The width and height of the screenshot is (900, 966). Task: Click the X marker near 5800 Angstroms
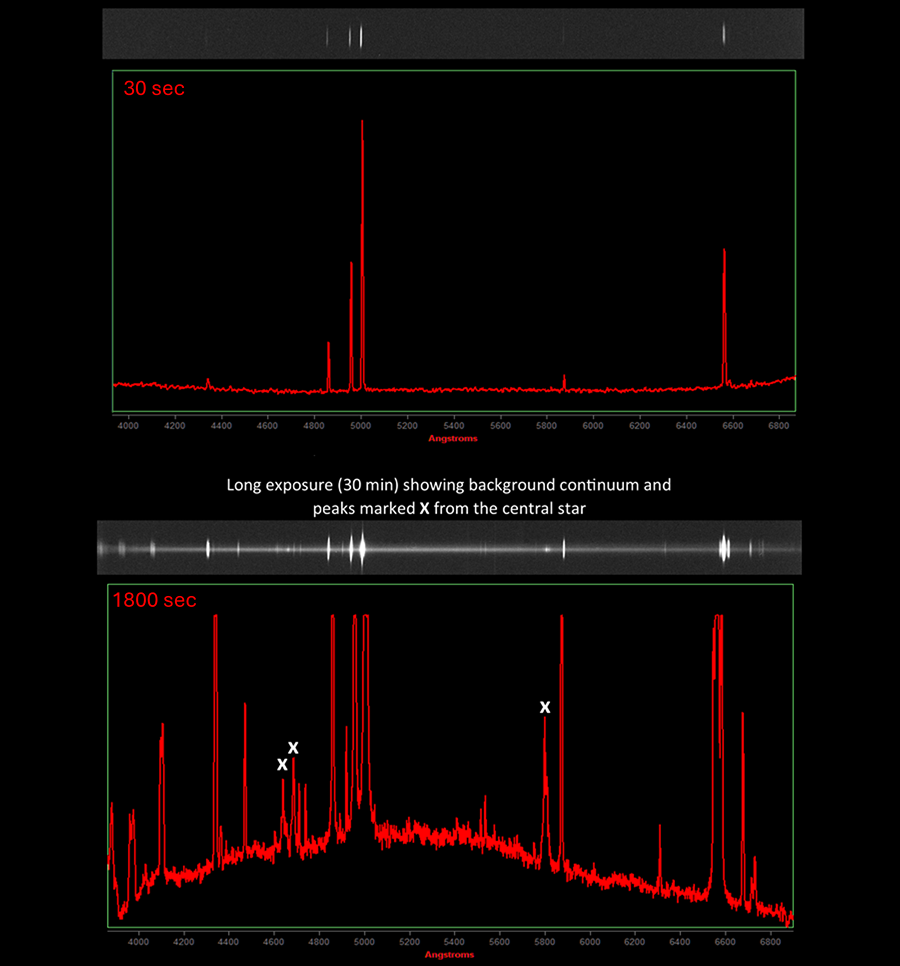point(545,707)
